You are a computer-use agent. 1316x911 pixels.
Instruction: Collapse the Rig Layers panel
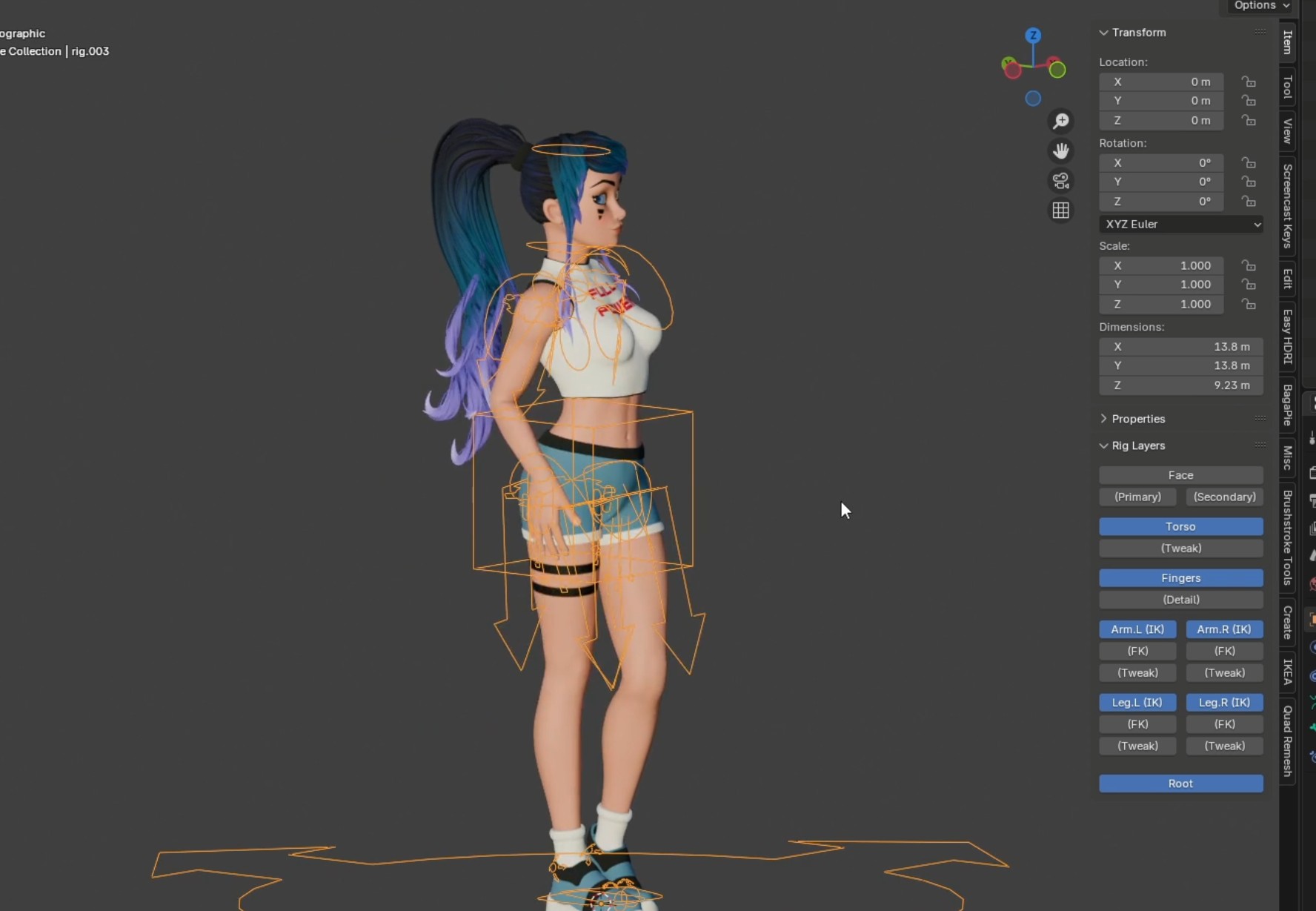[1138, 445]
